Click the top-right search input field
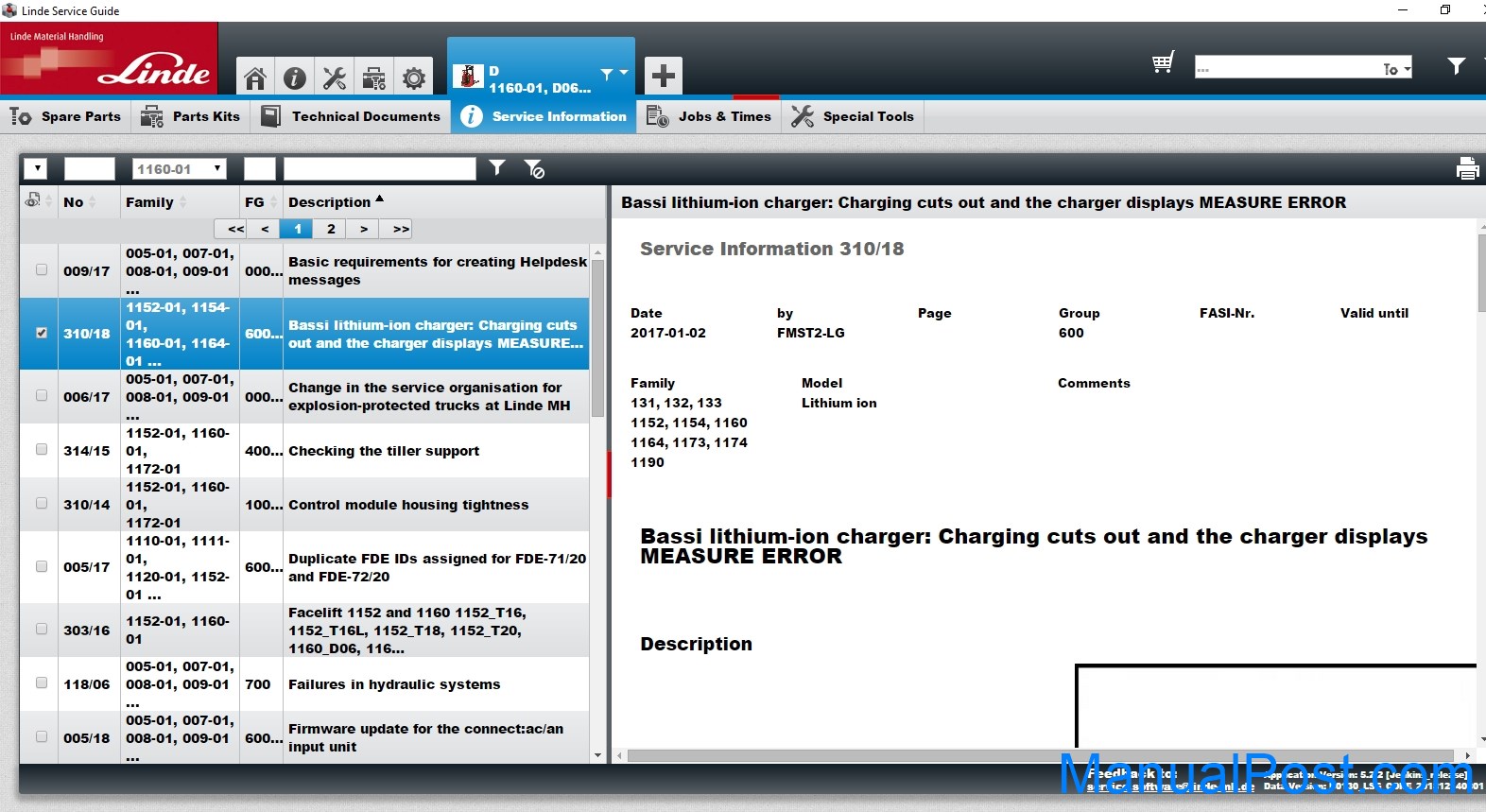This screenshot has height=812, width=1486. coord(1287,68)
